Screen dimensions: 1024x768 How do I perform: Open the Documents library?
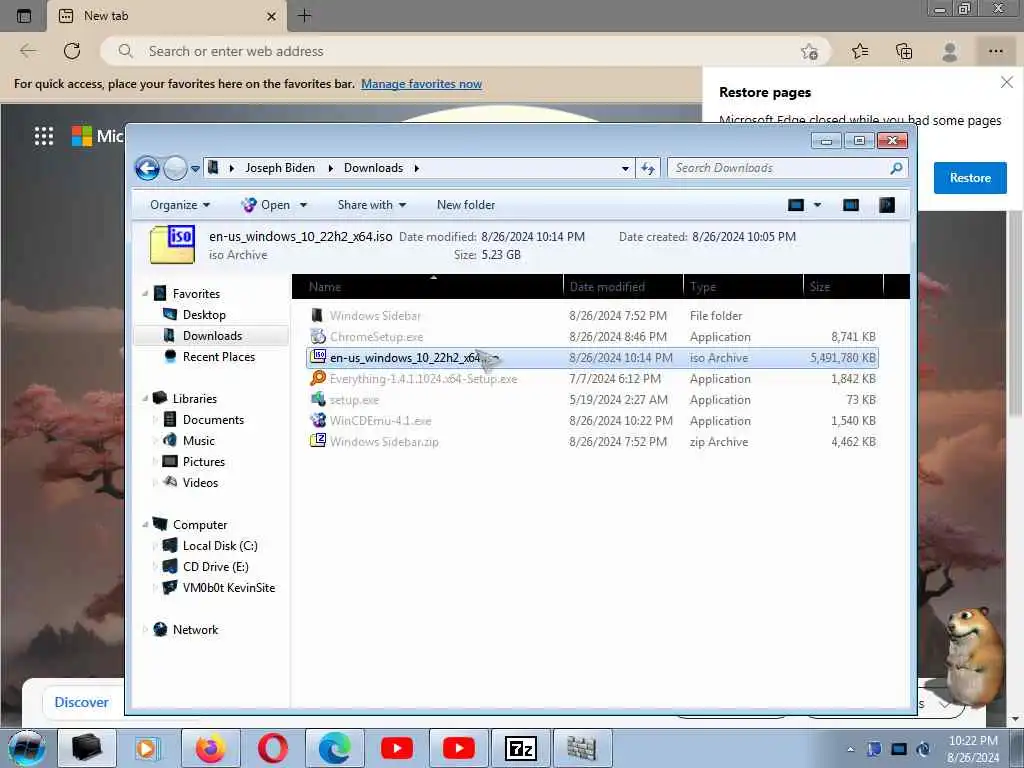click(x=213, y=419)
